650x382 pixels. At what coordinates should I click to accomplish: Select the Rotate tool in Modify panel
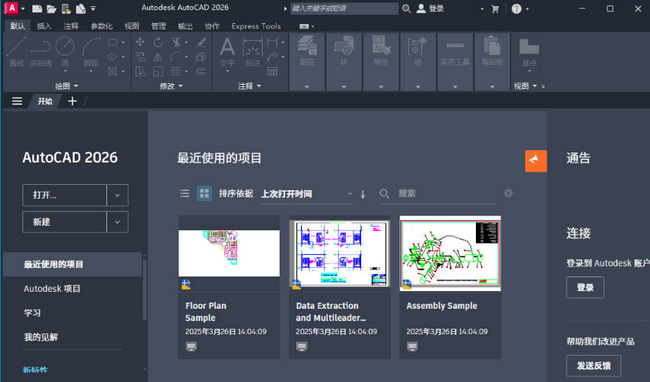tap(158, 42)
